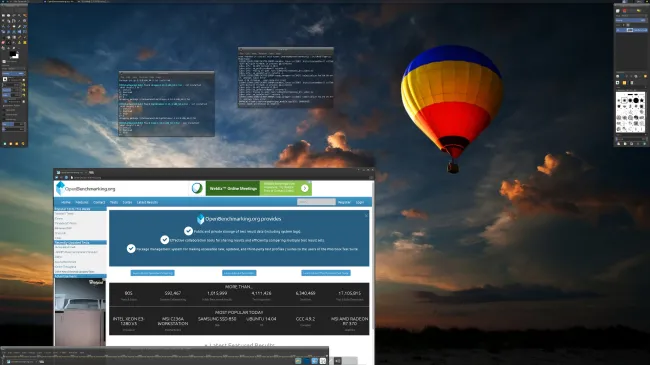Click the OpenBenchmarking.org logo
Viewport: 650px width, 365px height.
point(86,189)
